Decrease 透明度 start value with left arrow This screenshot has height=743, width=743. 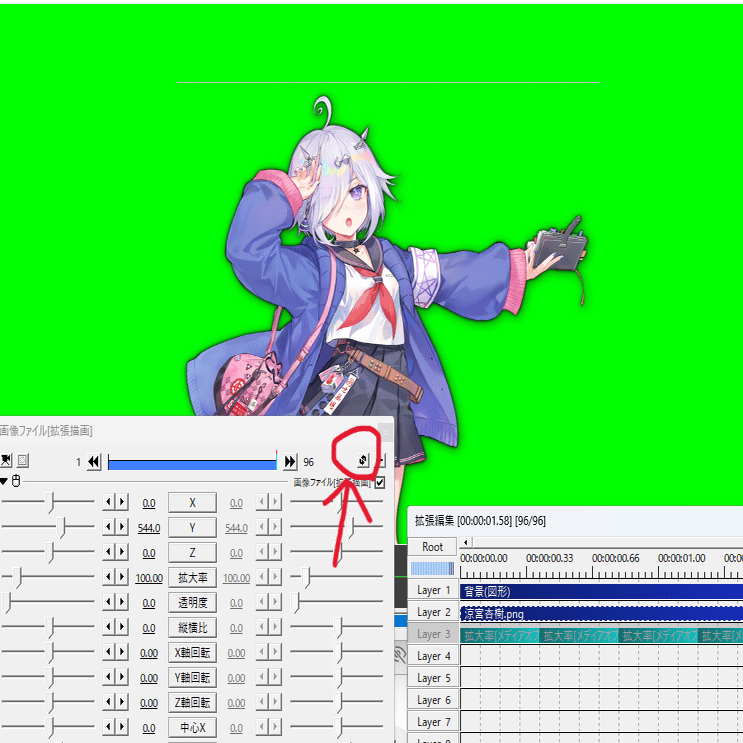(109, 602)
